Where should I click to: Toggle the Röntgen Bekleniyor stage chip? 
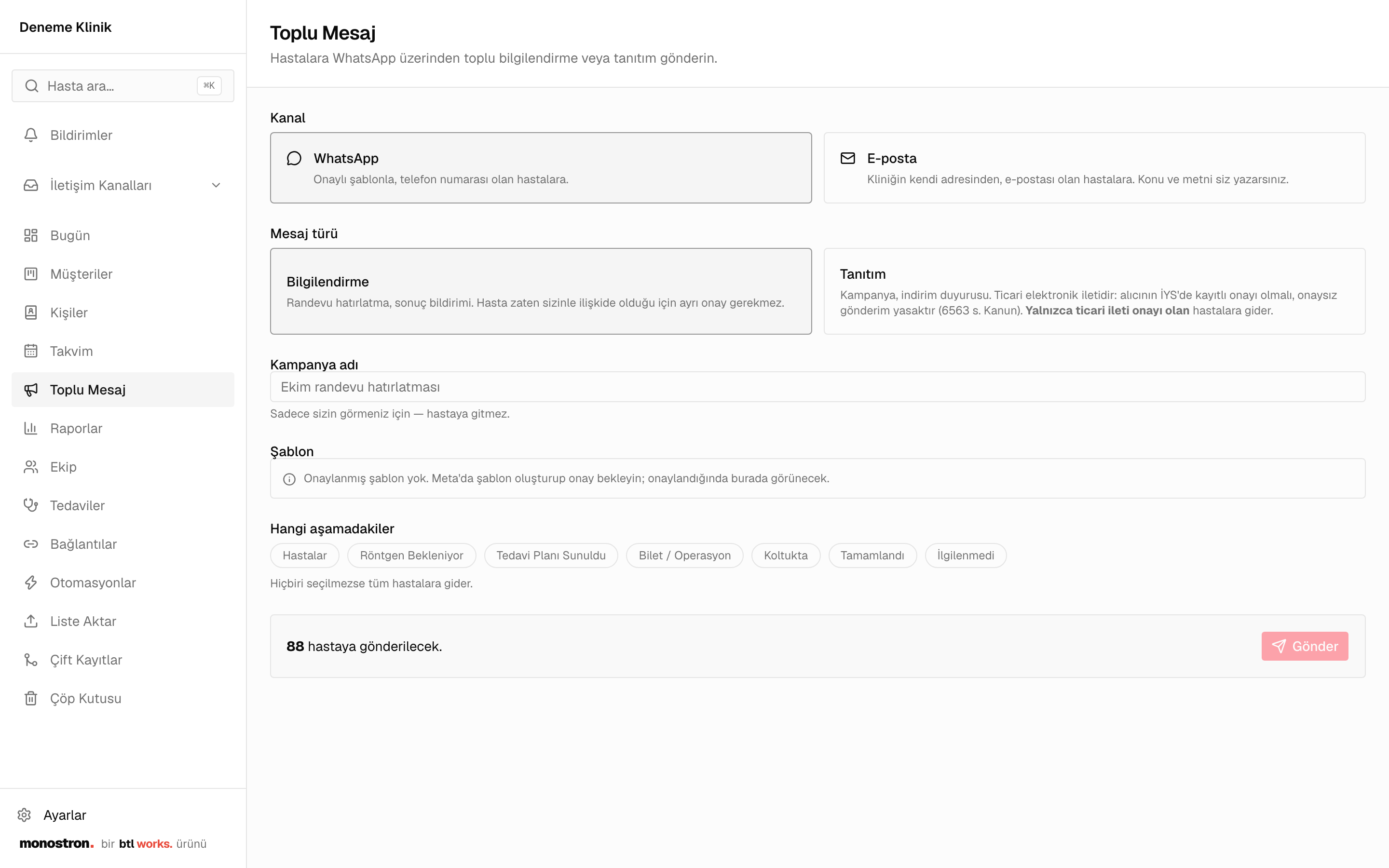point(411,555)
